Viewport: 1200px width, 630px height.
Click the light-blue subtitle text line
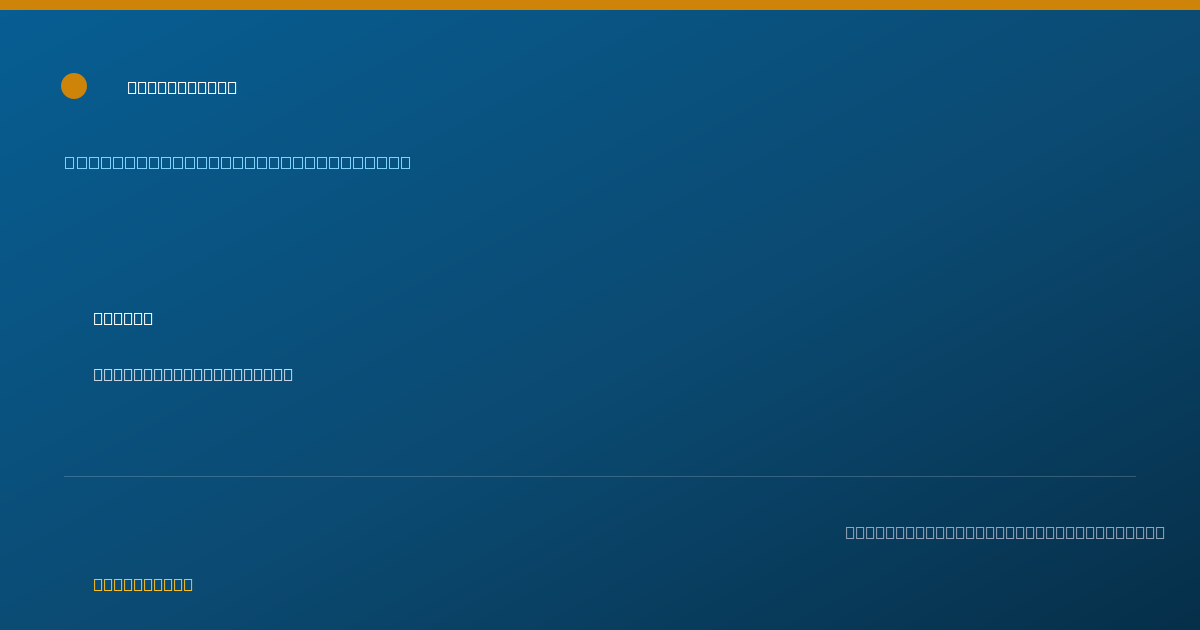(x=238, y=162)
